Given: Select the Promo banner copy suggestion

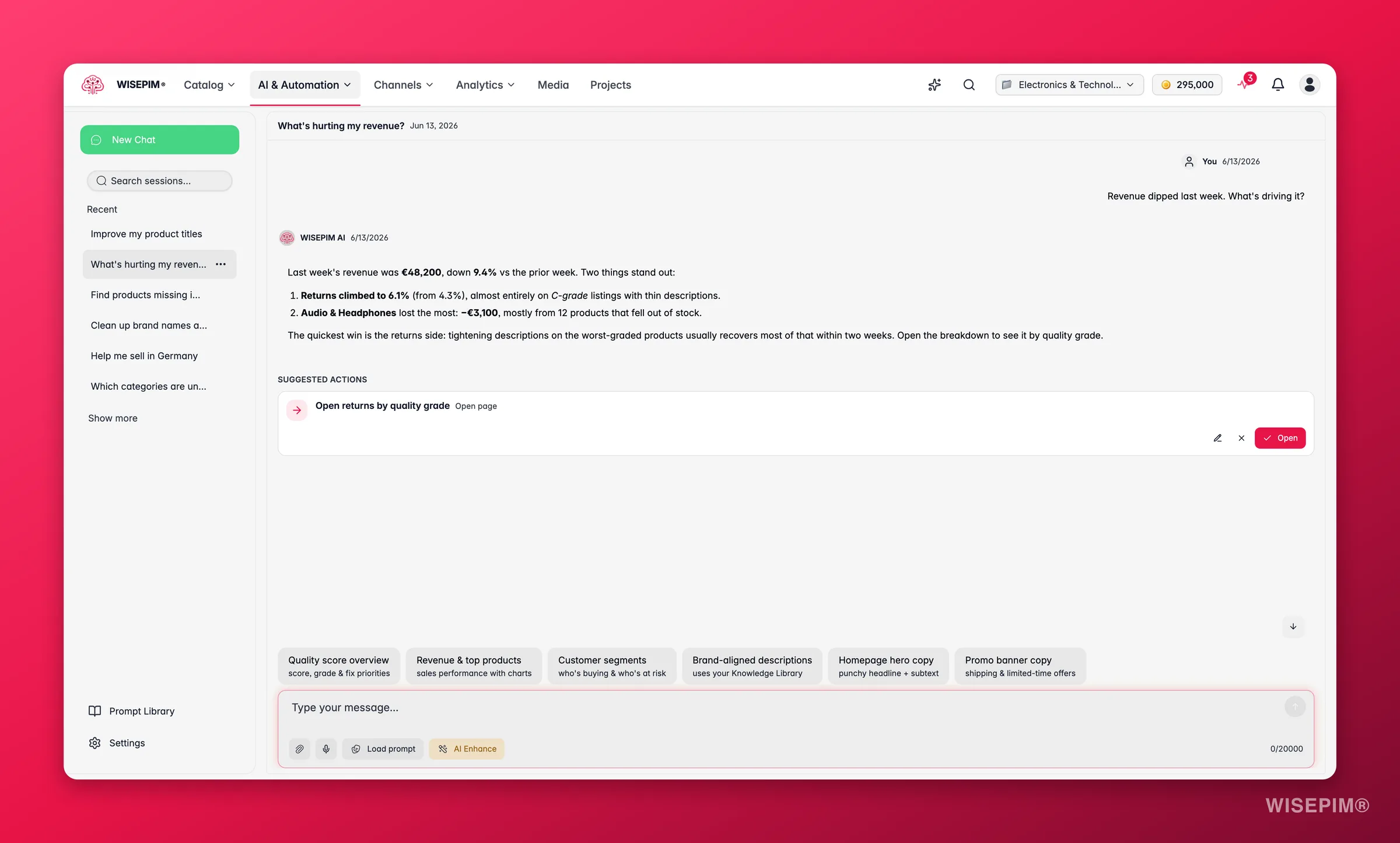Looking at the screenshot, I should tap(1020, 666).
